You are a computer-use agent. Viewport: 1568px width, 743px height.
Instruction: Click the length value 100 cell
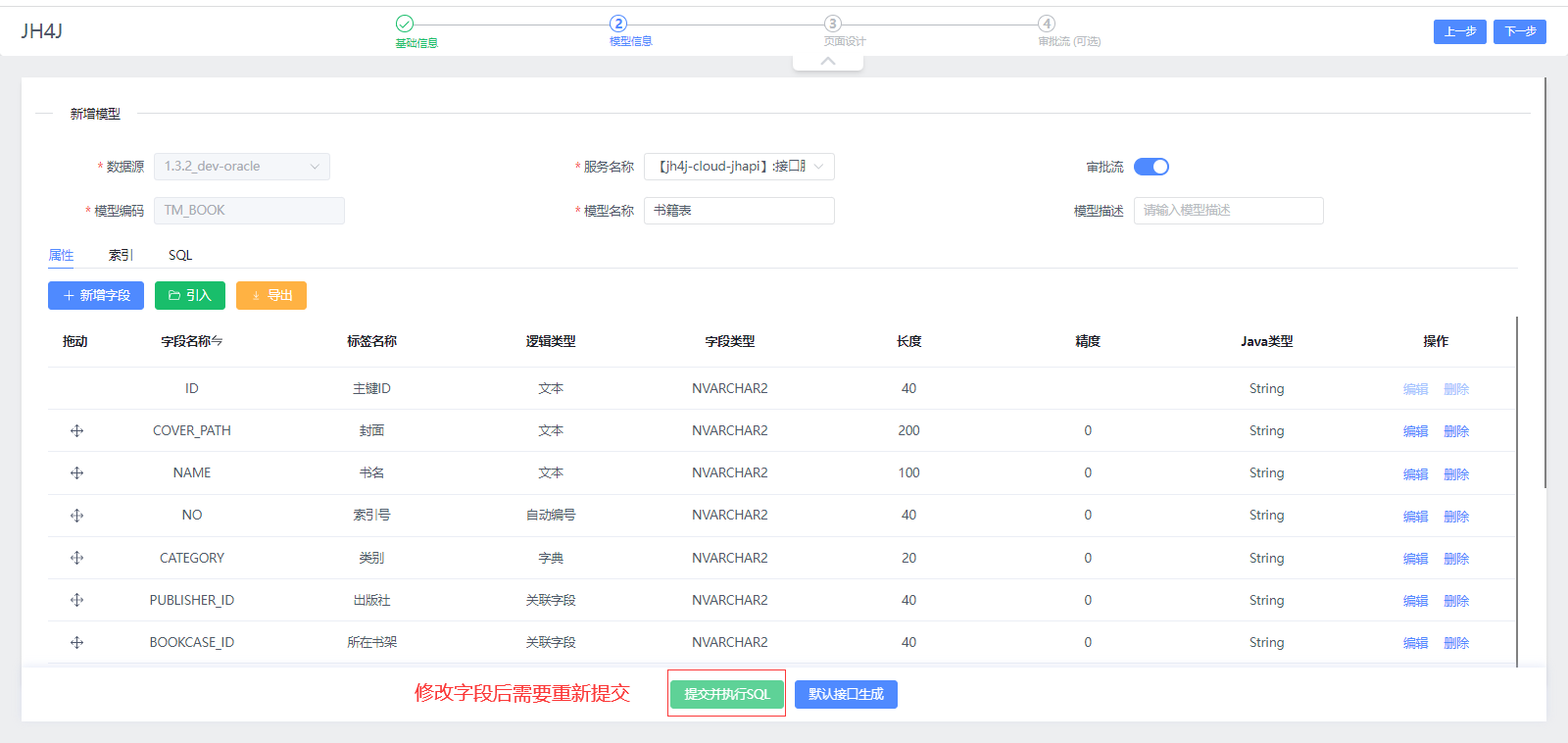pos(909,472)
